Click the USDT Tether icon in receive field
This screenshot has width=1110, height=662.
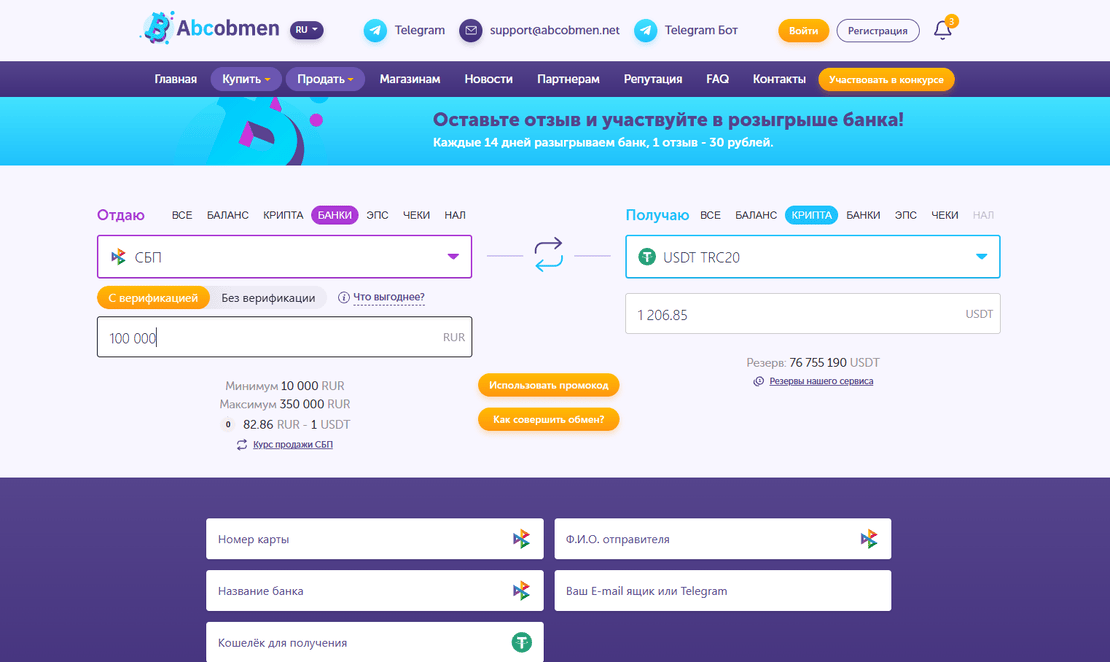[647, 257]
